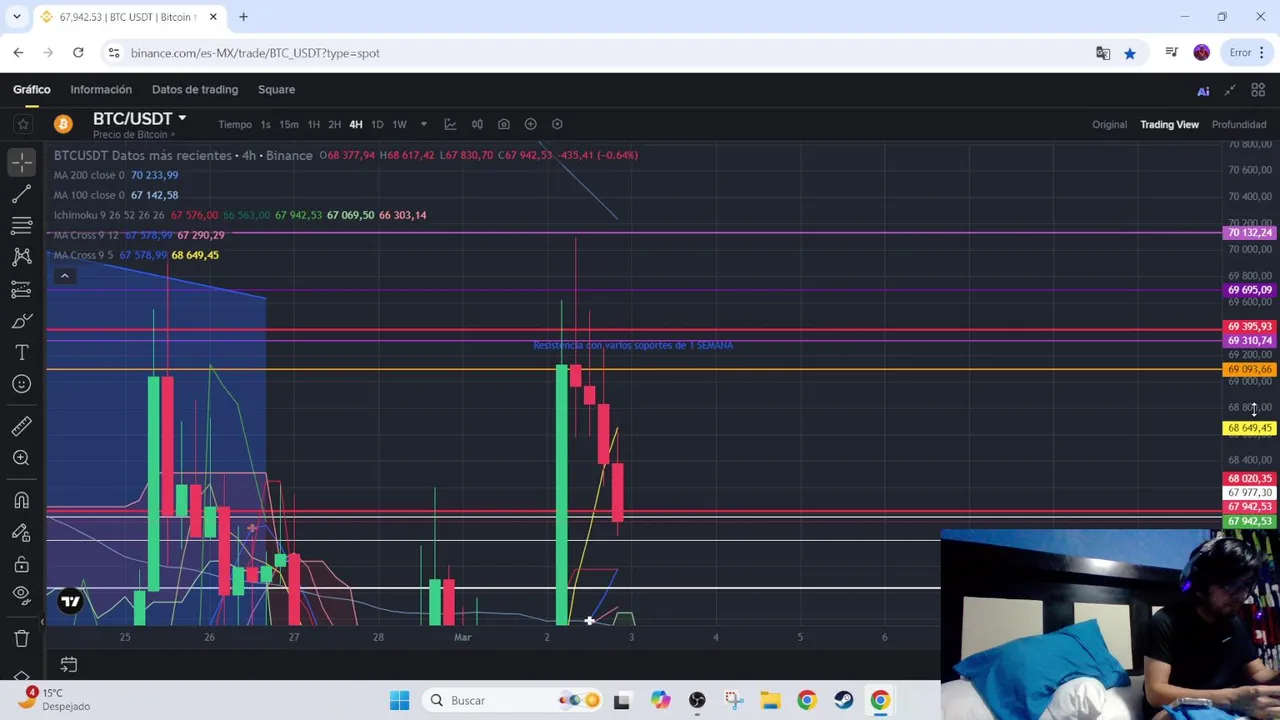Bookmark the page with star icon

tap(1129, 53)
